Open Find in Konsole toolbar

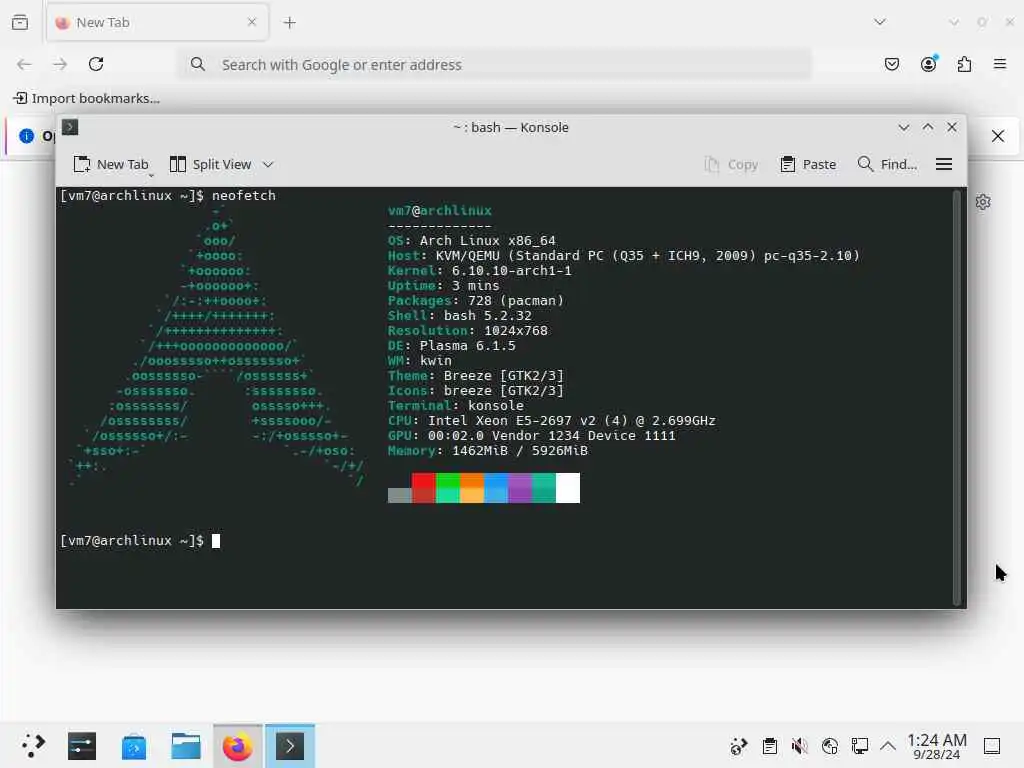tap(887, 165)
